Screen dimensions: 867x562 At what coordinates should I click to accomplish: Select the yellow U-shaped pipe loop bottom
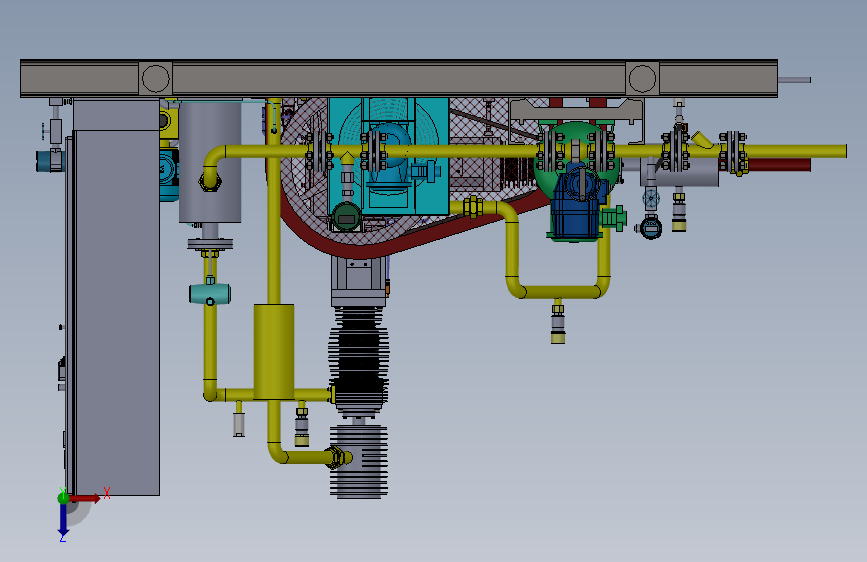[558, 292]
